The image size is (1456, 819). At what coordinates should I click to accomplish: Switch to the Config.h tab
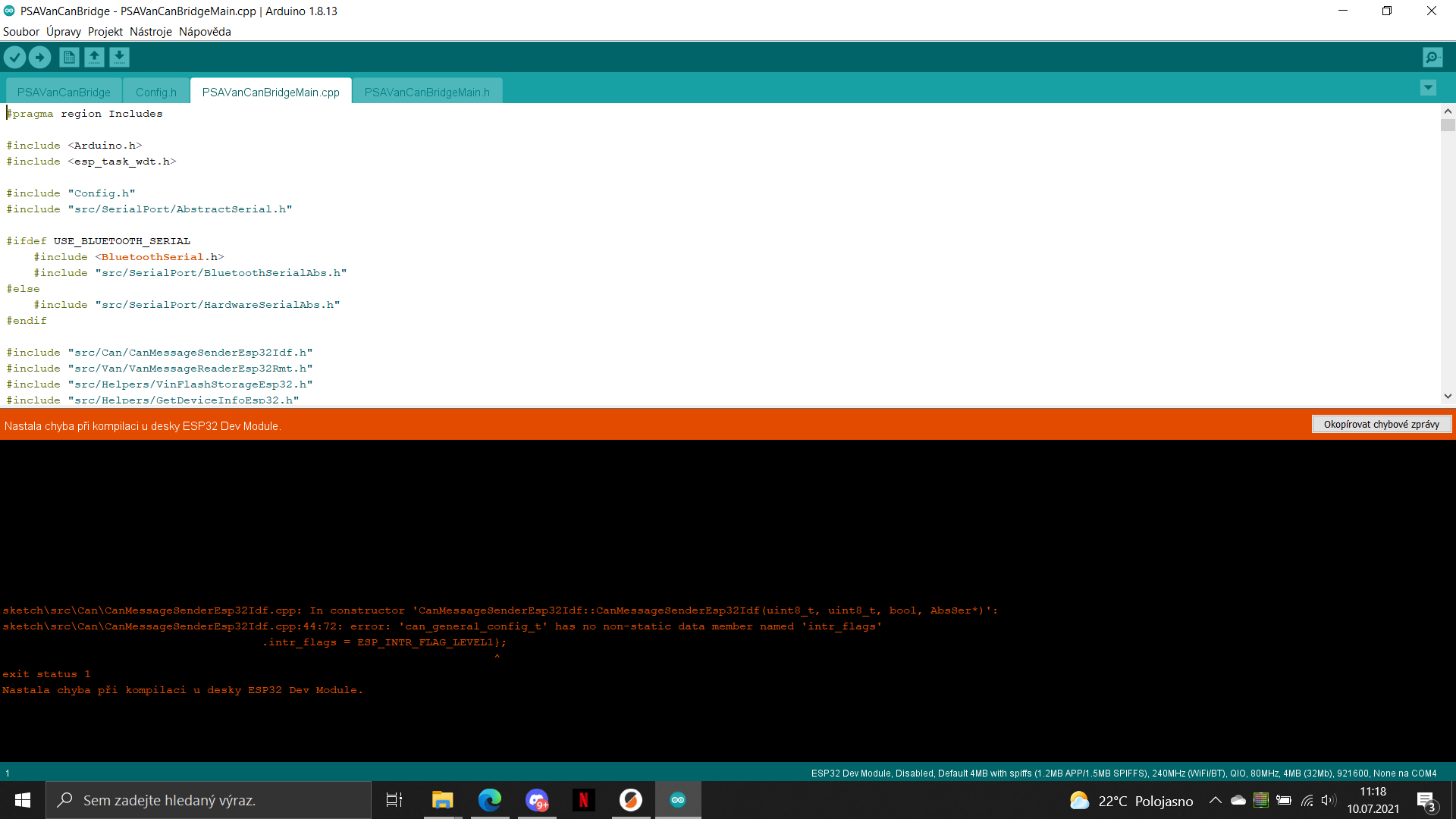pyautogui.click(x=156, y=92)
